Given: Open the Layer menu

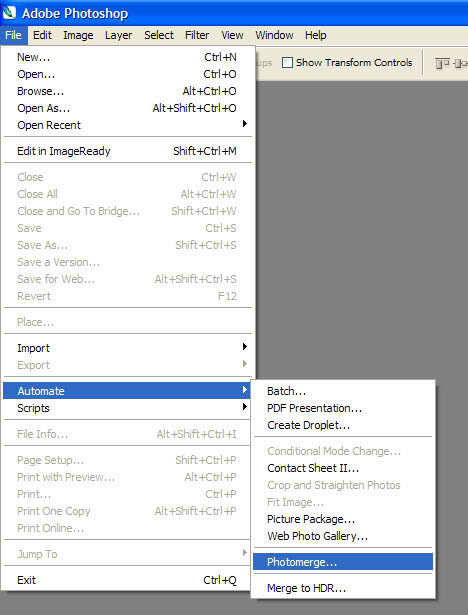Looking at the screenshot, I should click(x=118, y=35).
